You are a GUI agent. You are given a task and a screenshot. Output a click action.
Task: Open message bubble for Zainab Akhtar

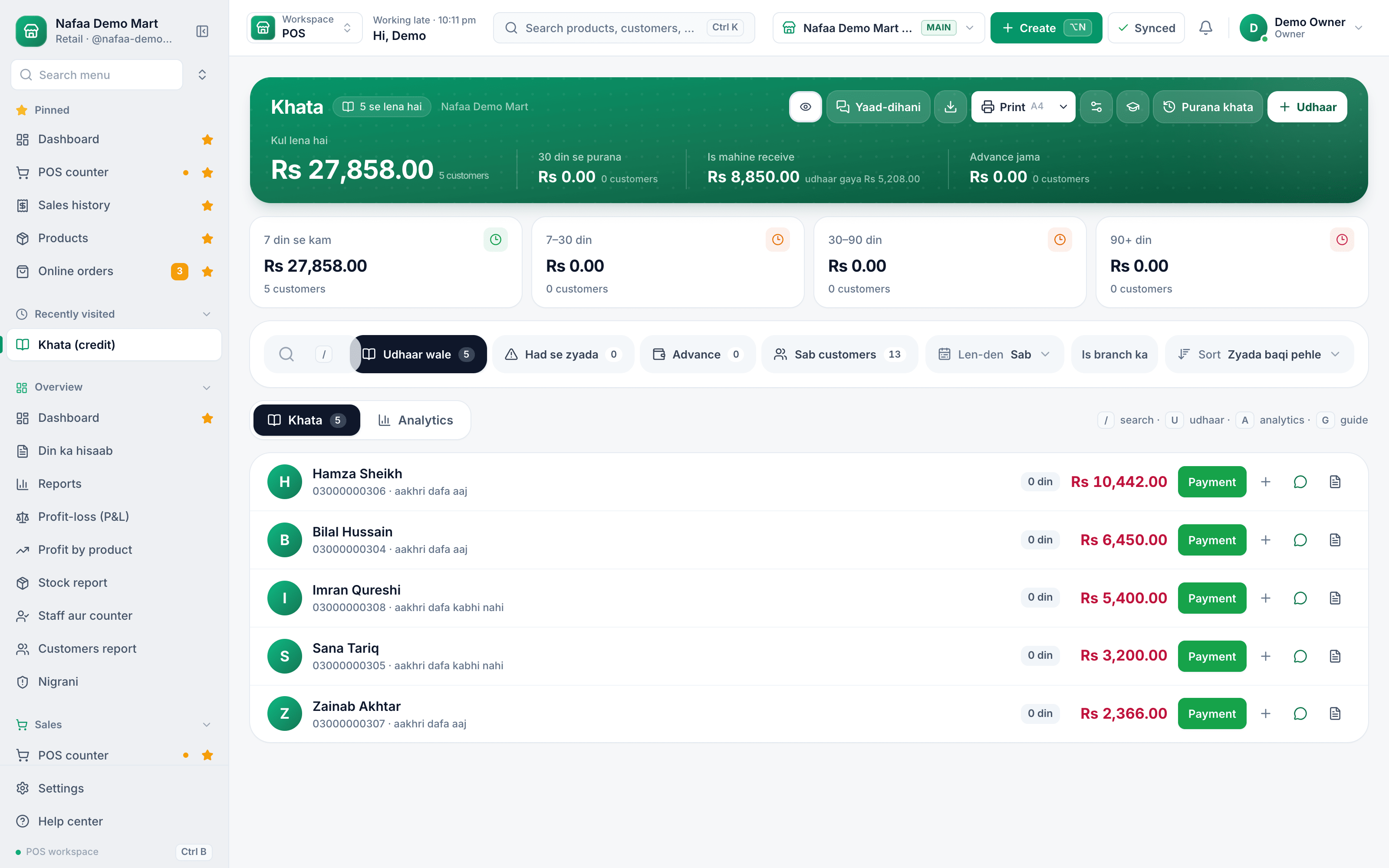[x=1300, y=713]
